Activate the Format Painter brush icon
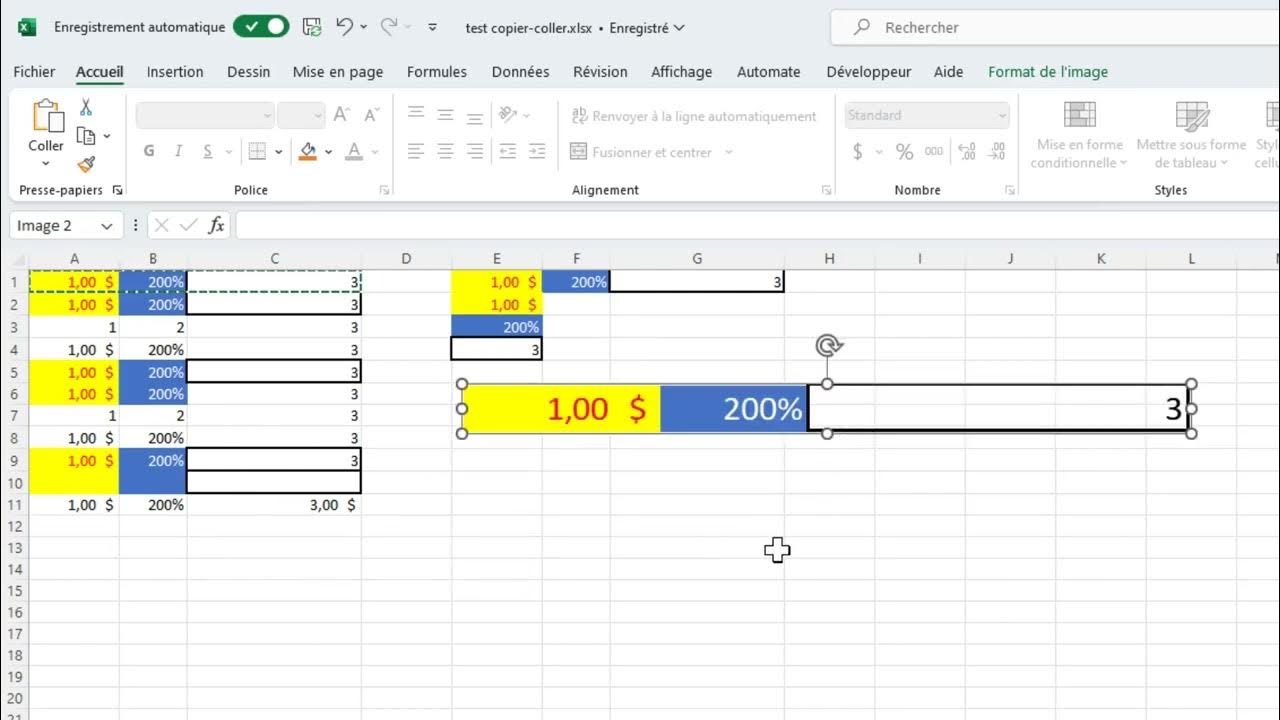The height and width of the screenshot is (720, 1280). tap(86, 165)
